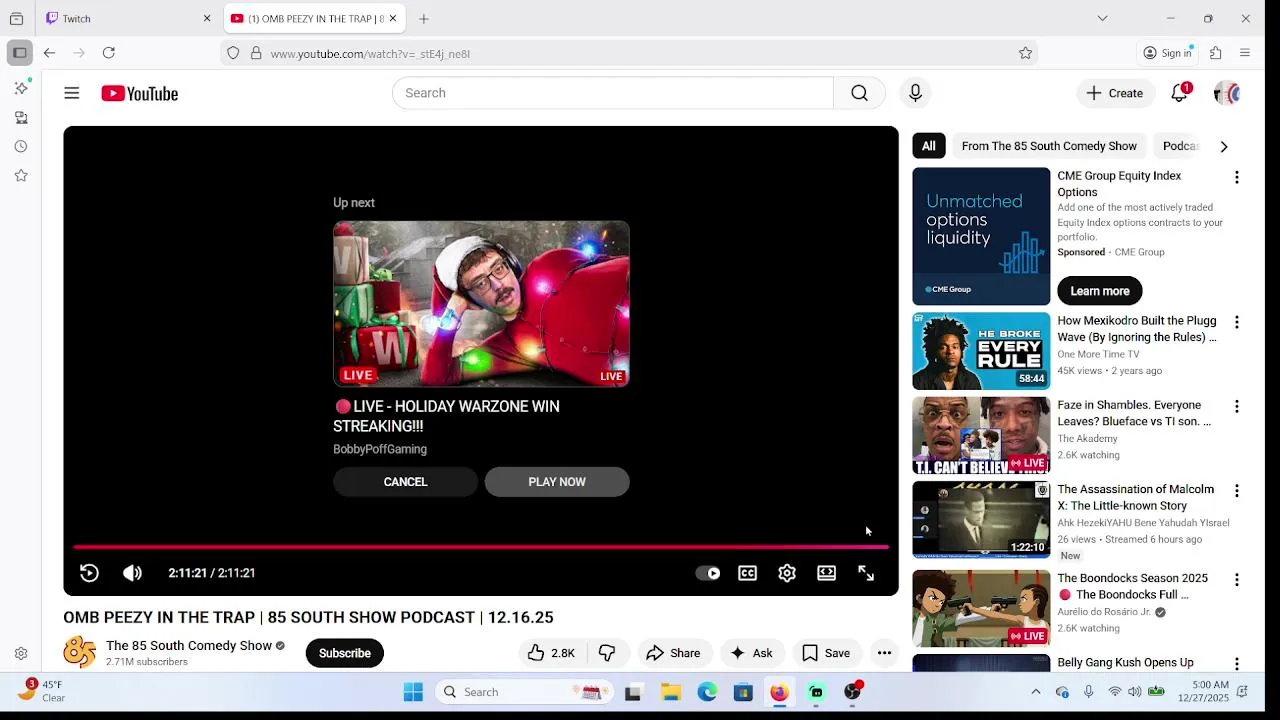This screenshot has height=720, width=1280.
Task: Filter recommendations by the Podcasts chip
Action: (x=1180, y=146)
